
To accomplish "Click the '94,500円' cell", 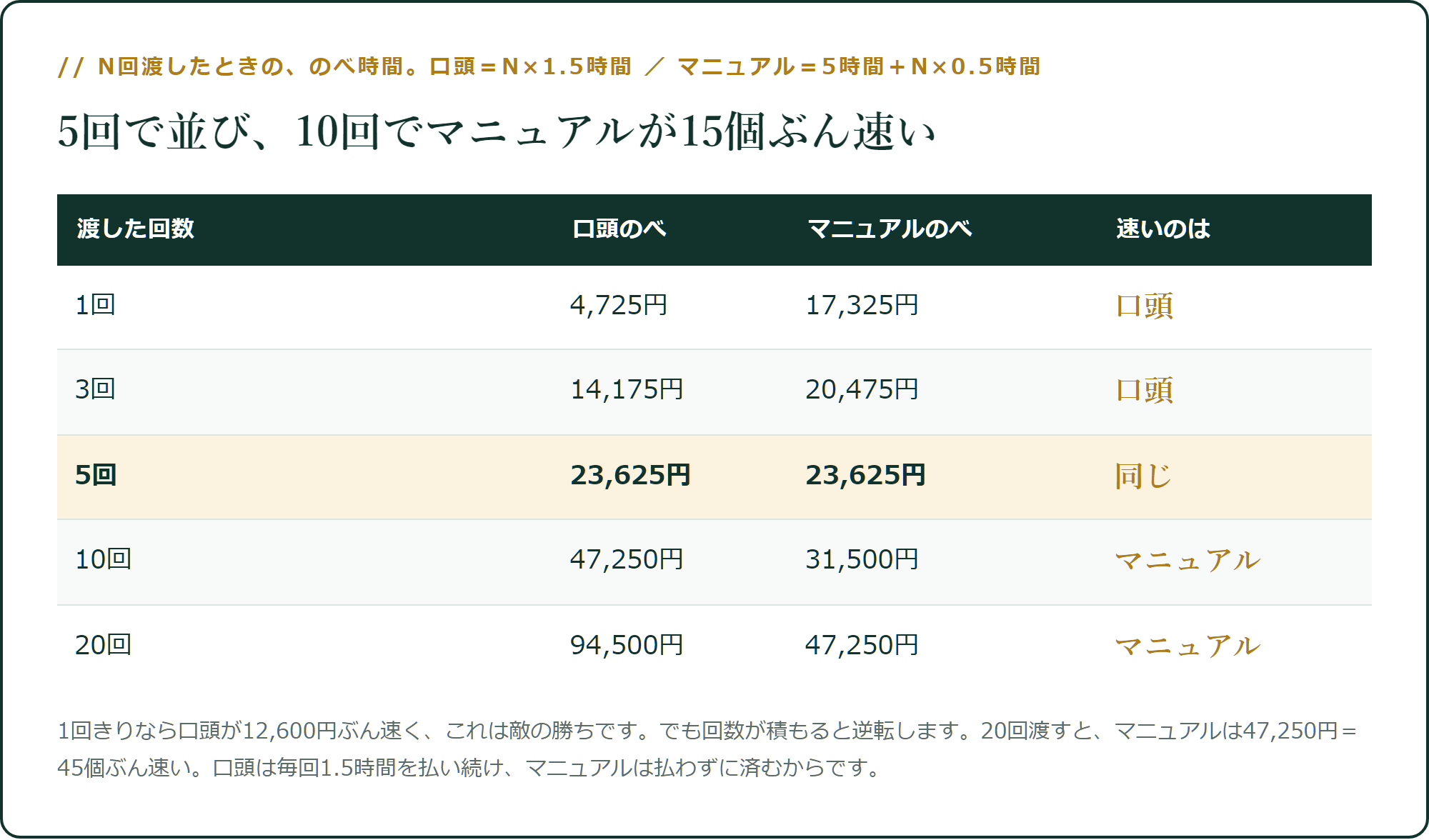I will click(627, 645).
